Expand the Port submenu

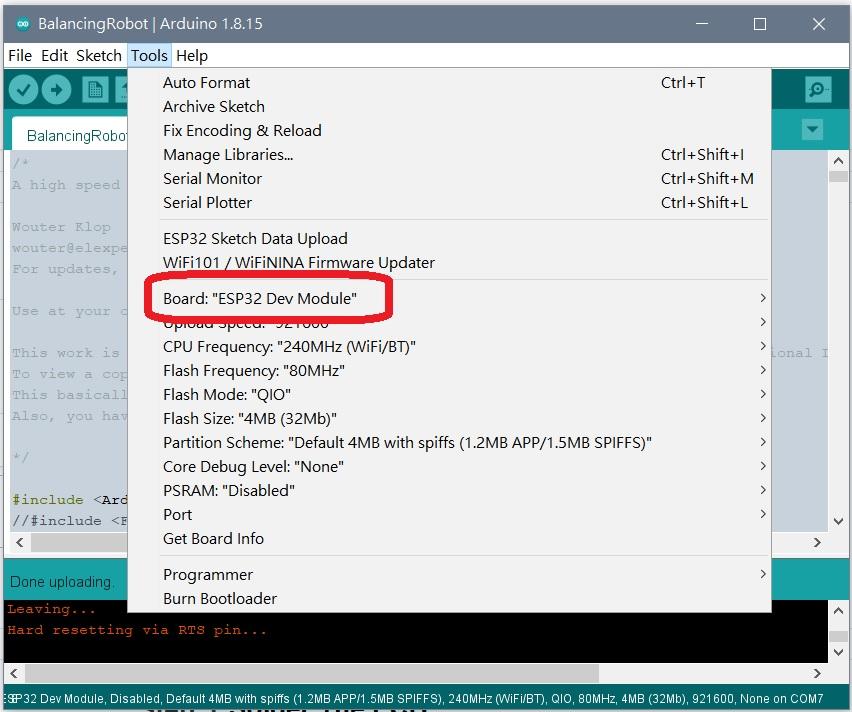click(x=449, y=514)
